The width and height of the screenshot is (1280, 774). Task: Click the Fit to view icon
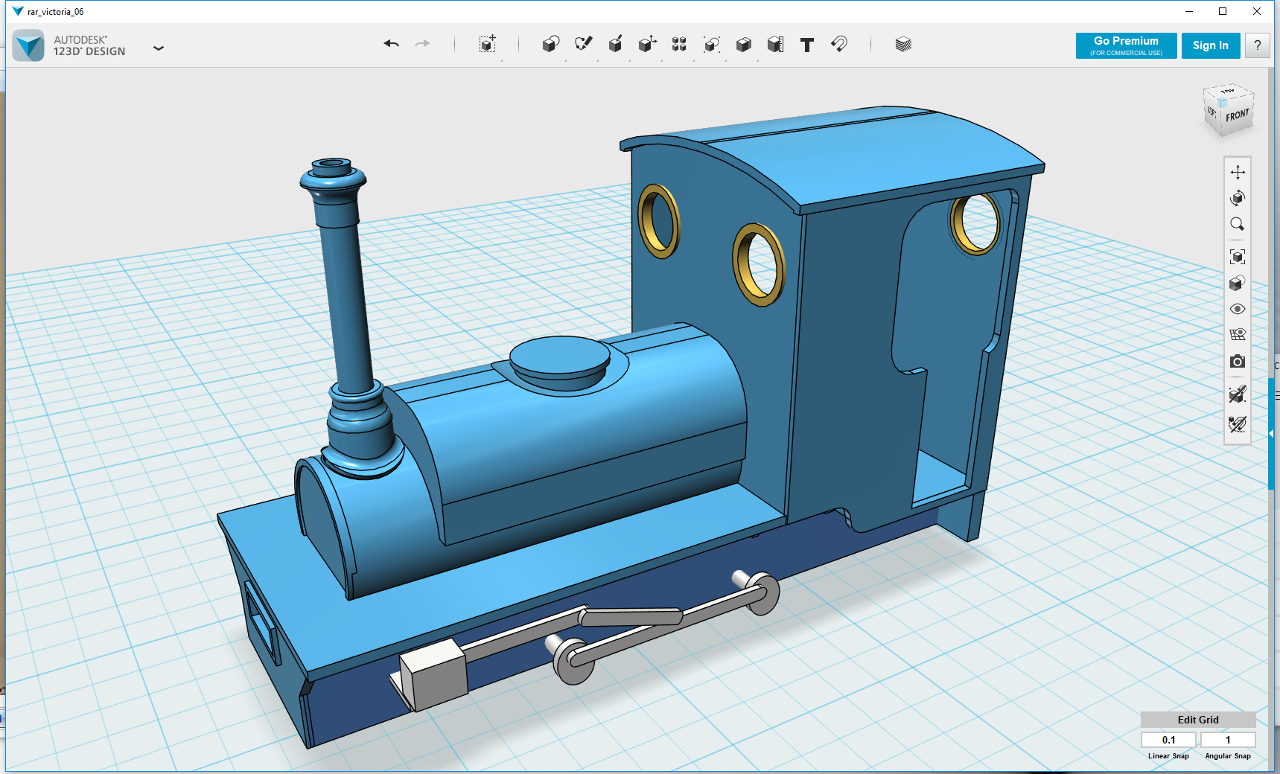click(x=1237, y=257)
